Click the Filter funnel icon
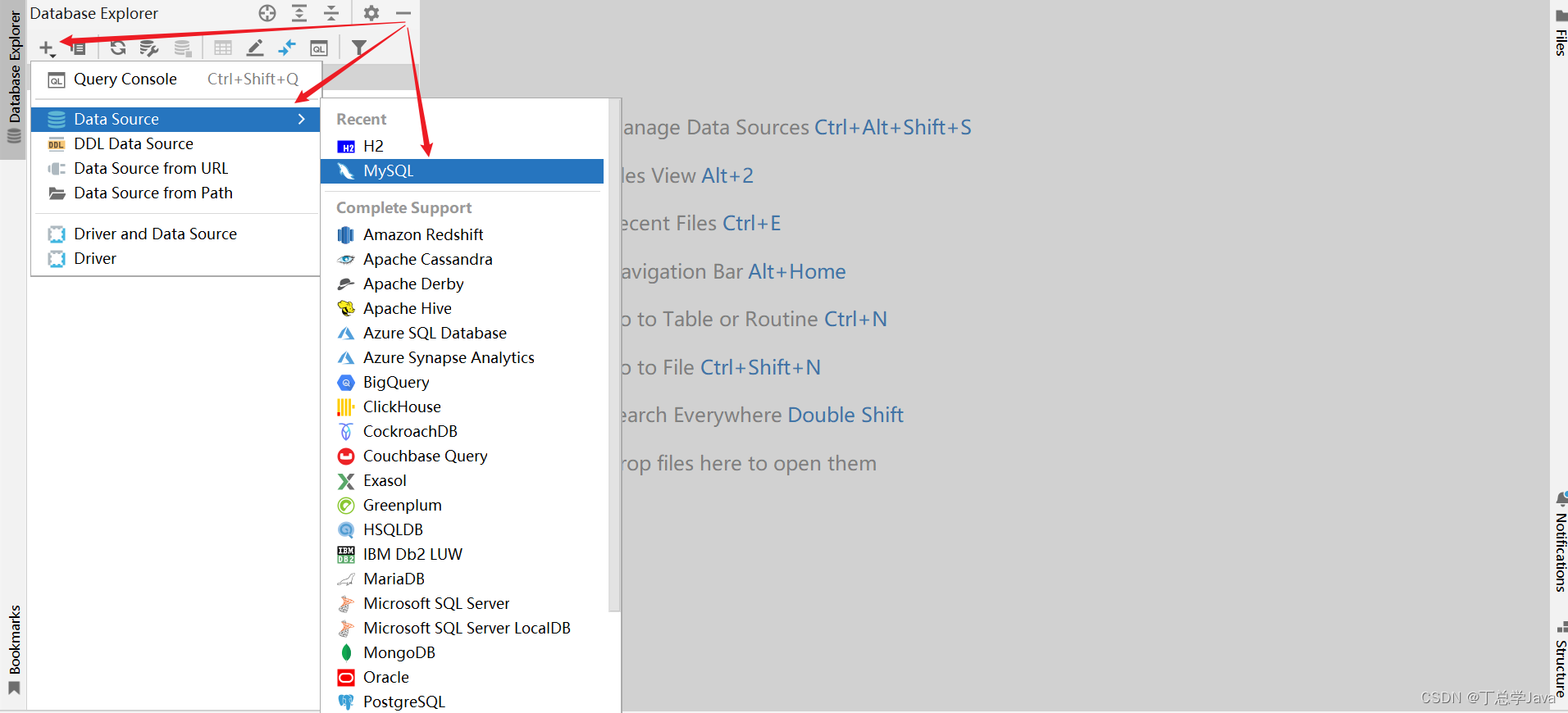The image size is (1568, 713). (359, 48)
